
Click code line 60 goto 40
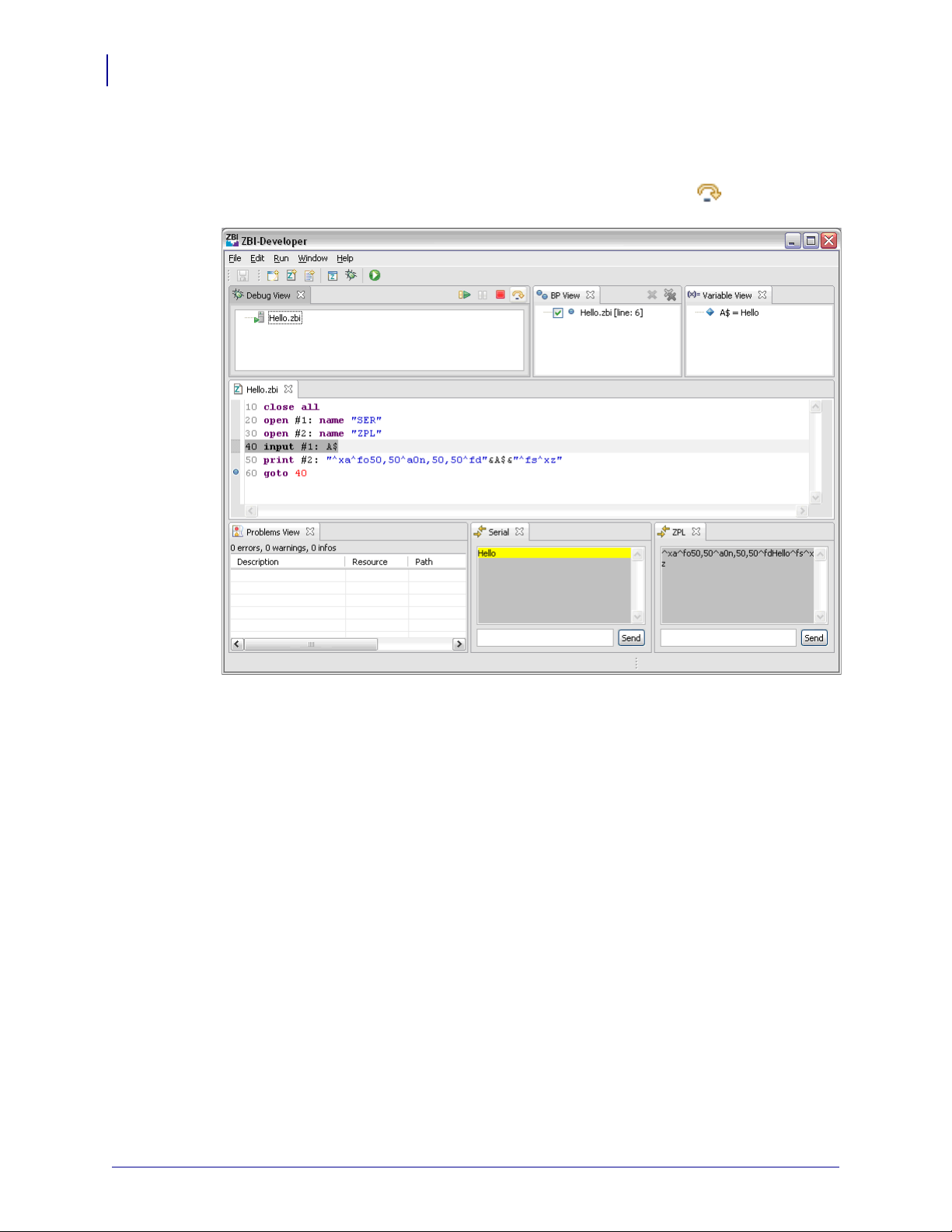pyautogui.click(x=277, y=473)
